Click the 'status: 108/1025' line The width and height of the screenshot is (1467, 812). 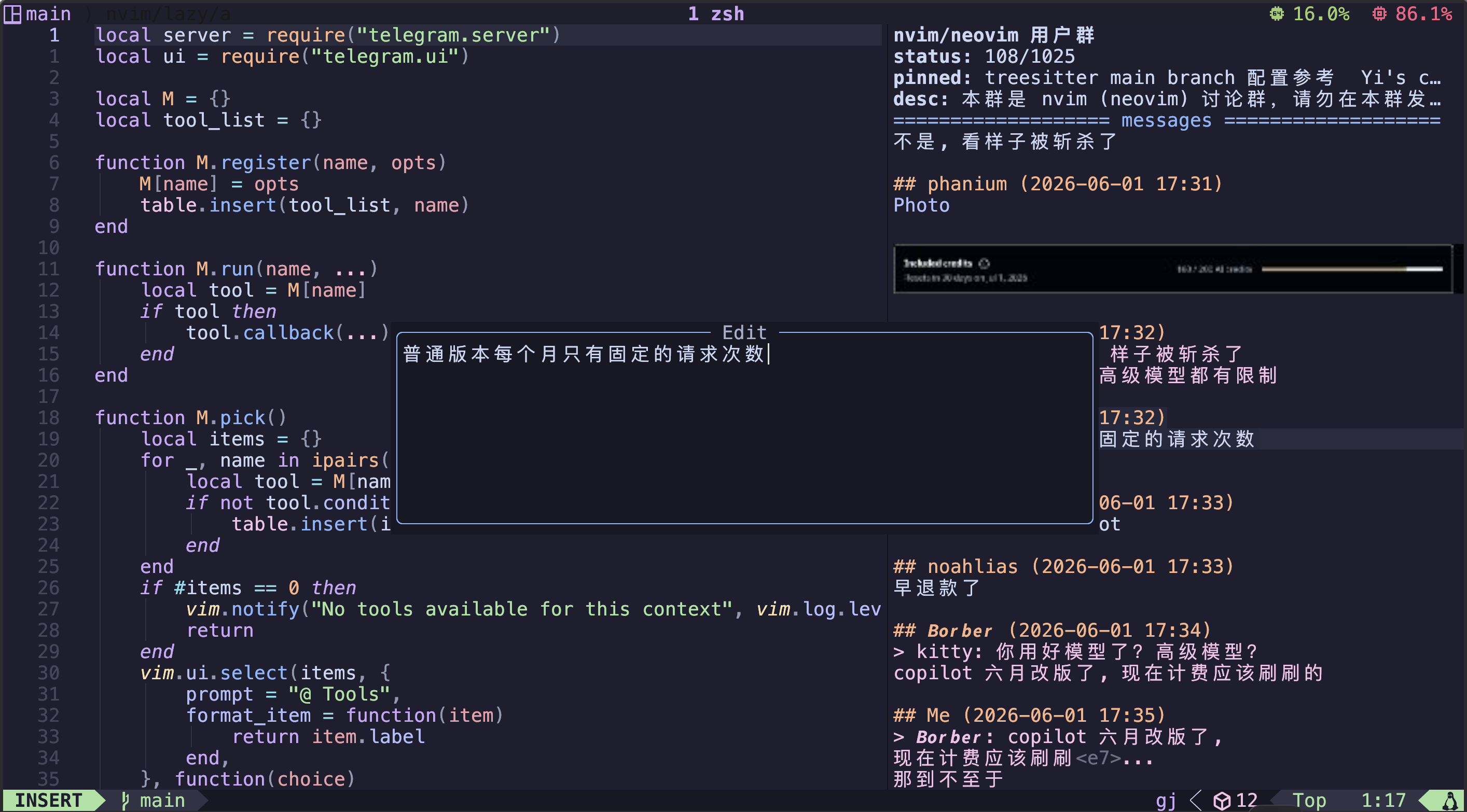pos(984,57)
